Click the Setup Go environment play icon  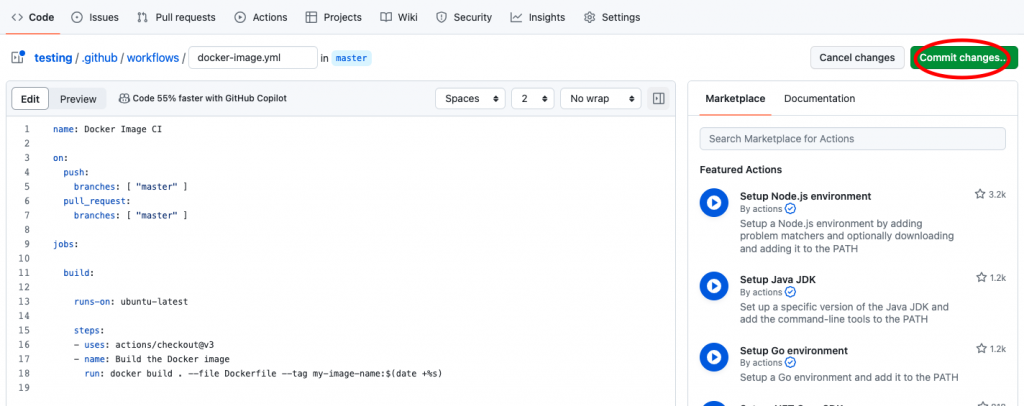pos(713,356)
